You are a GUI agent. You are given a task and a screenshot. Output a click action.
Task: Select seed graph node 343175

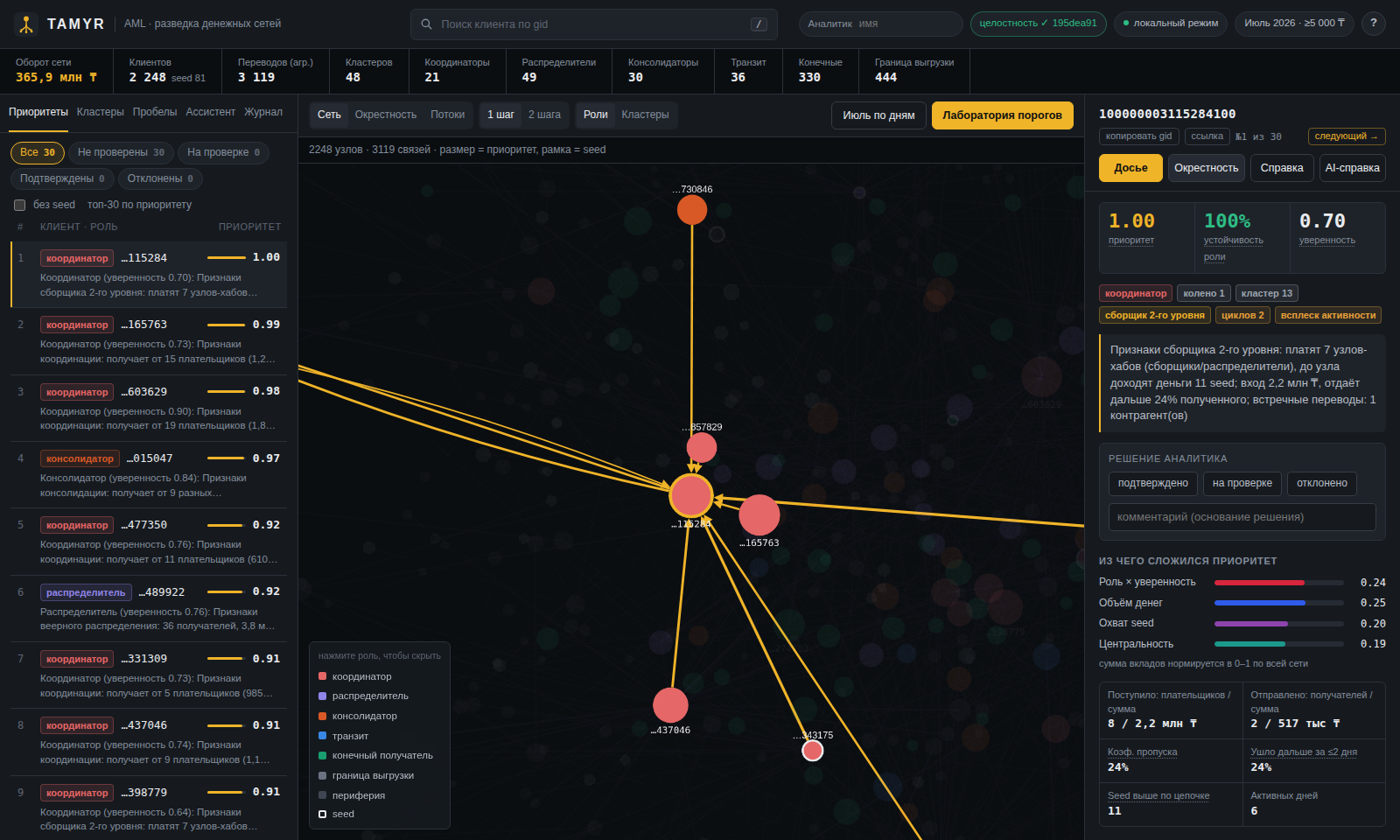(x=813, y=751)
